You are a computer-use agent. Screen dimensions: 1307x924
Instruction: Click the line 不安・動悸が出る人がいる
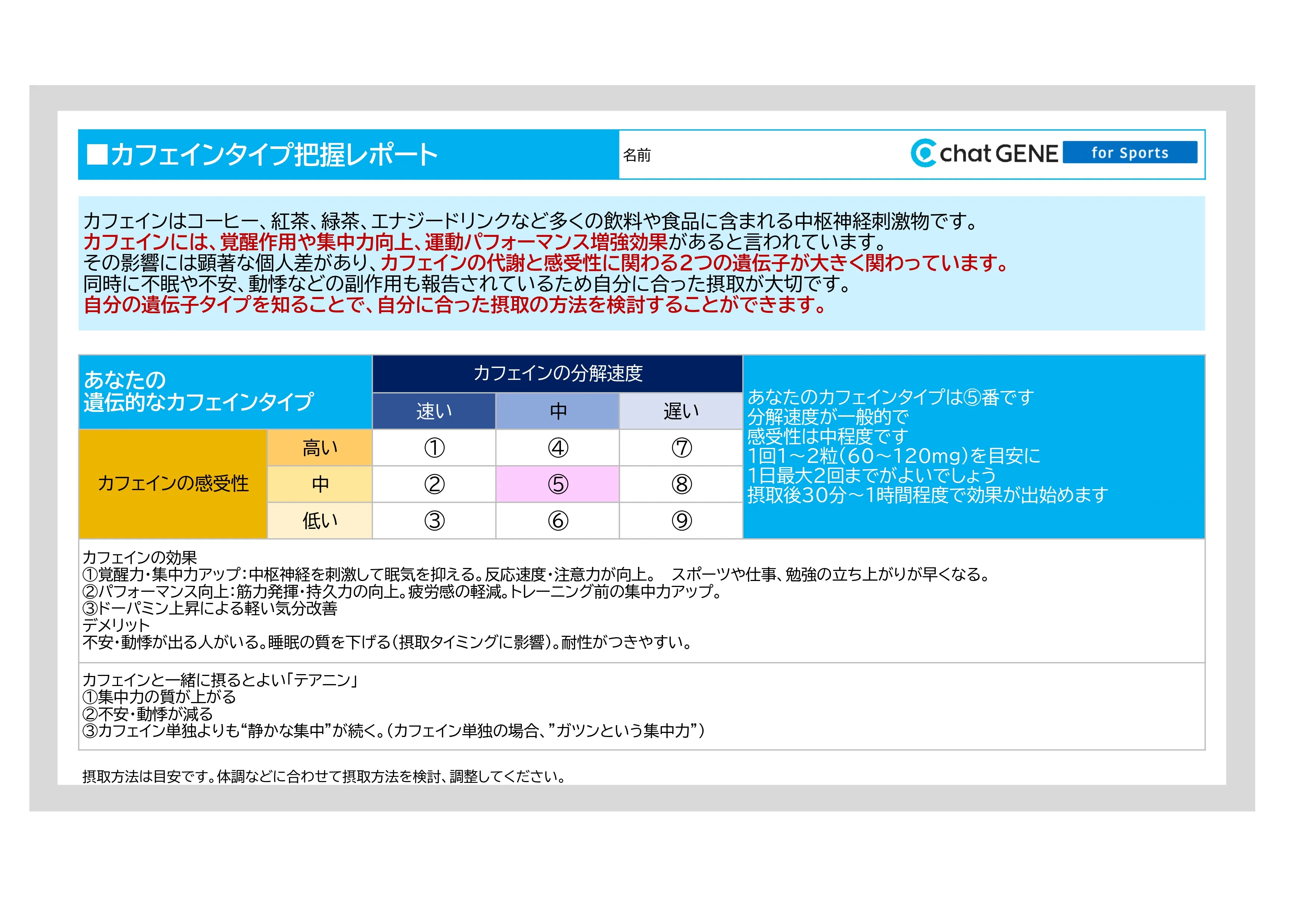[387, 642]
